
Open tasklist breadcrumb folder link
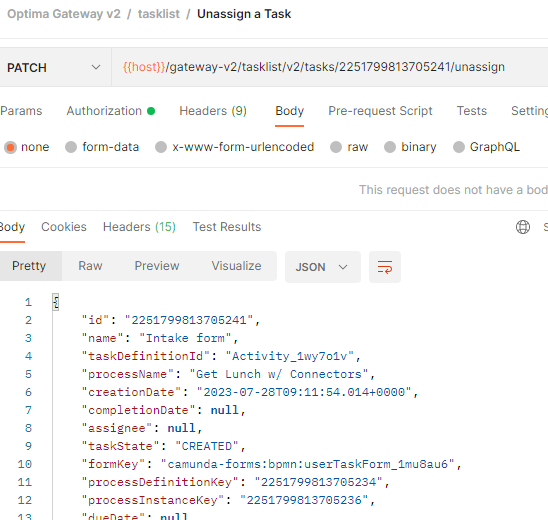point(159,14)
